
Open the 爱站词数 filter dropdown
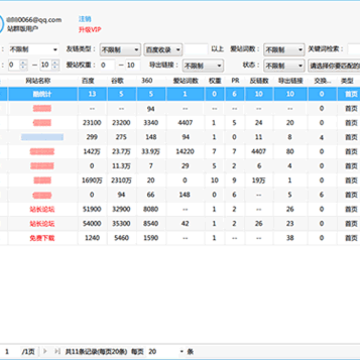284,50
